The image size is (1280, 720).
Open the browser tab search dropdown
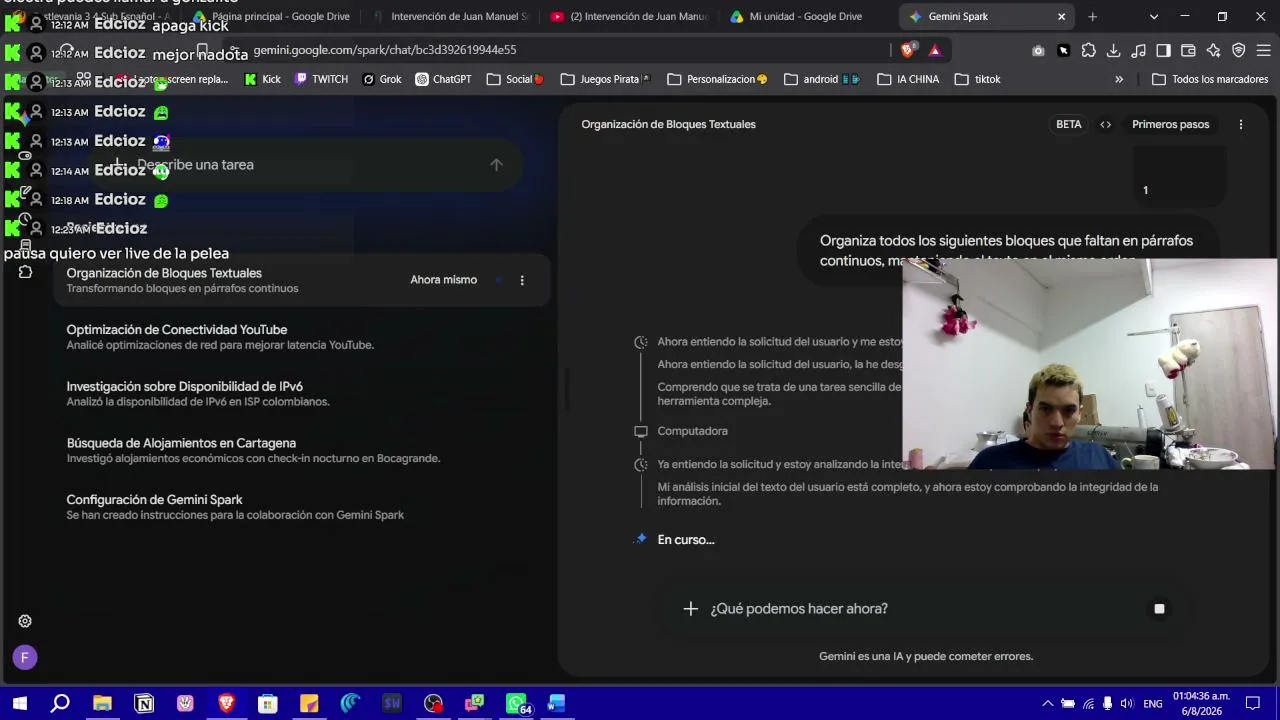tap(1154, 17)
